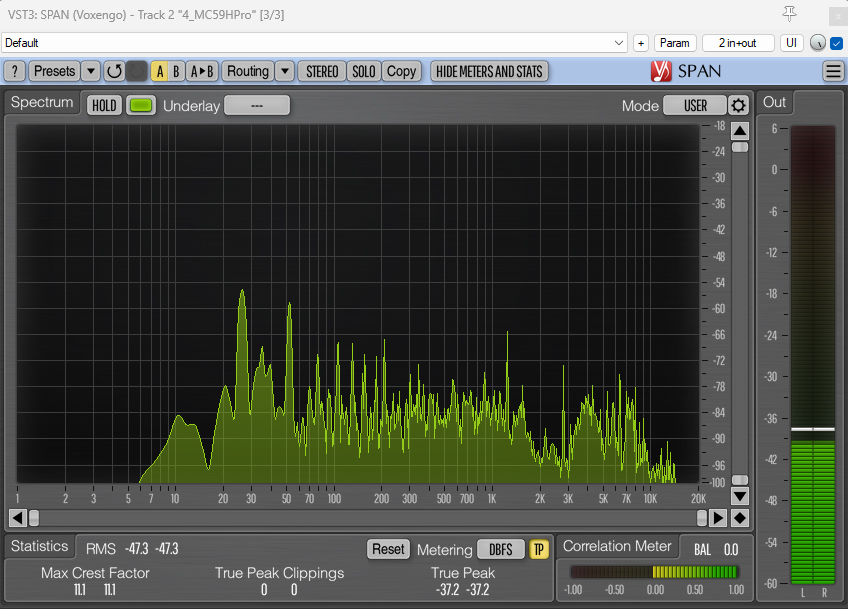Viewport: 848px width, 609px height.
Task: Expand the Default preset dropdown
Action: (619, 43)
